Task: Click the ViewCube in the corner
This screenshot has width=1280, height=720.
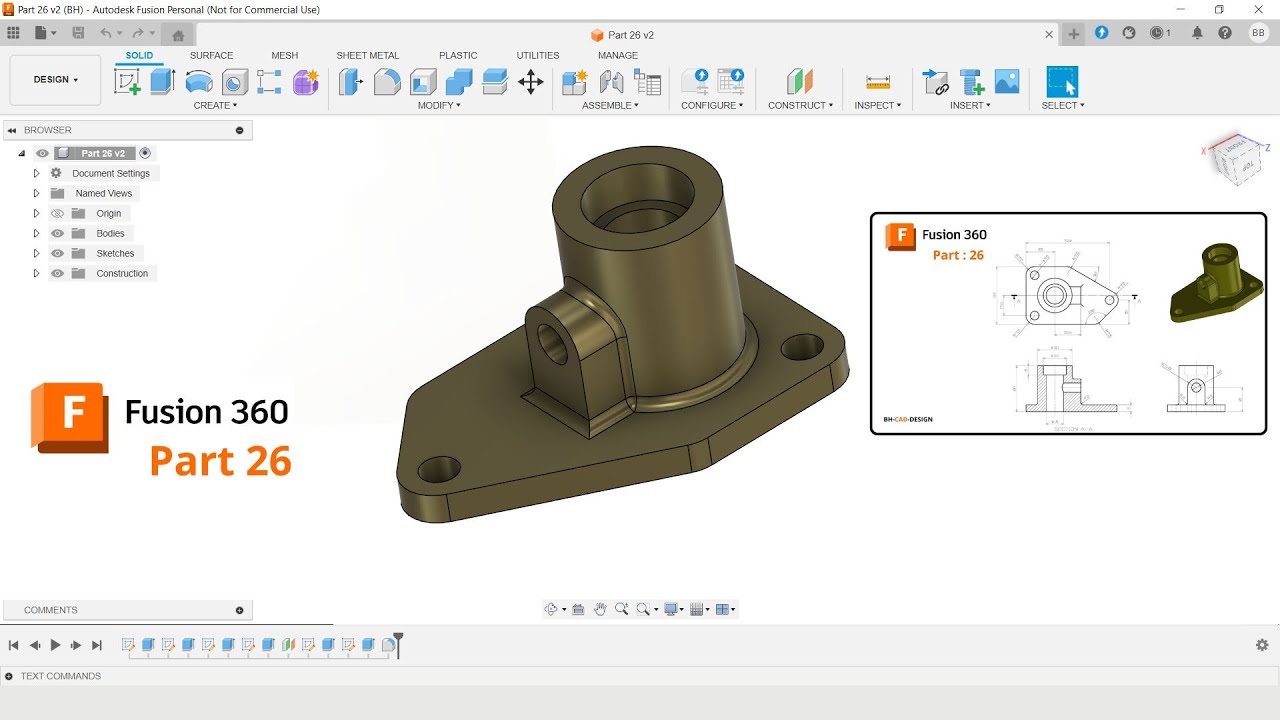Action: pyautogui.click(x=1237, y=160)
